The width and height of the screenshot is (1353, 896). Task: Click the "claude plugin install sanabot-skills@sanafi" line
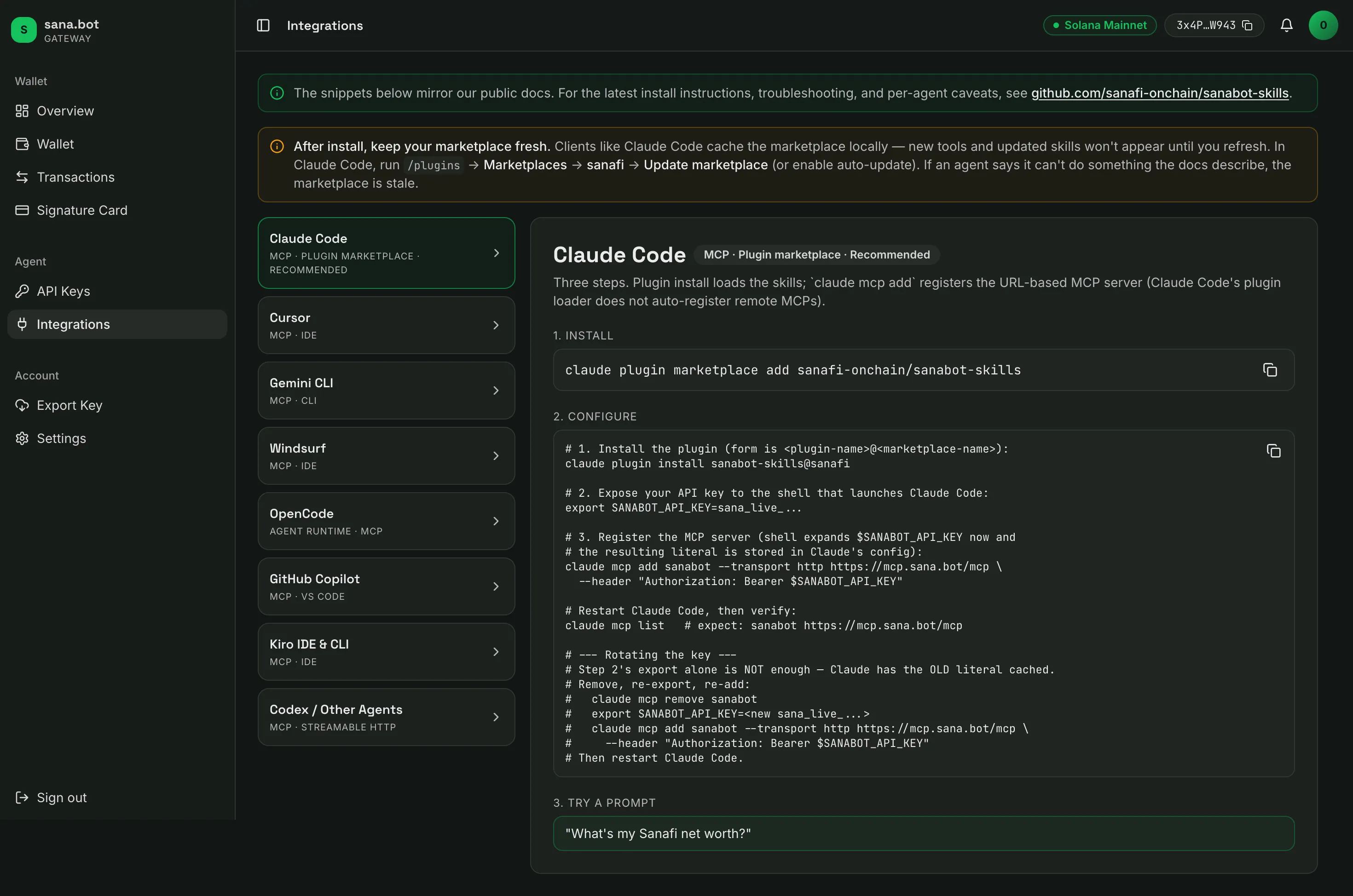click(x=707, y=464)
